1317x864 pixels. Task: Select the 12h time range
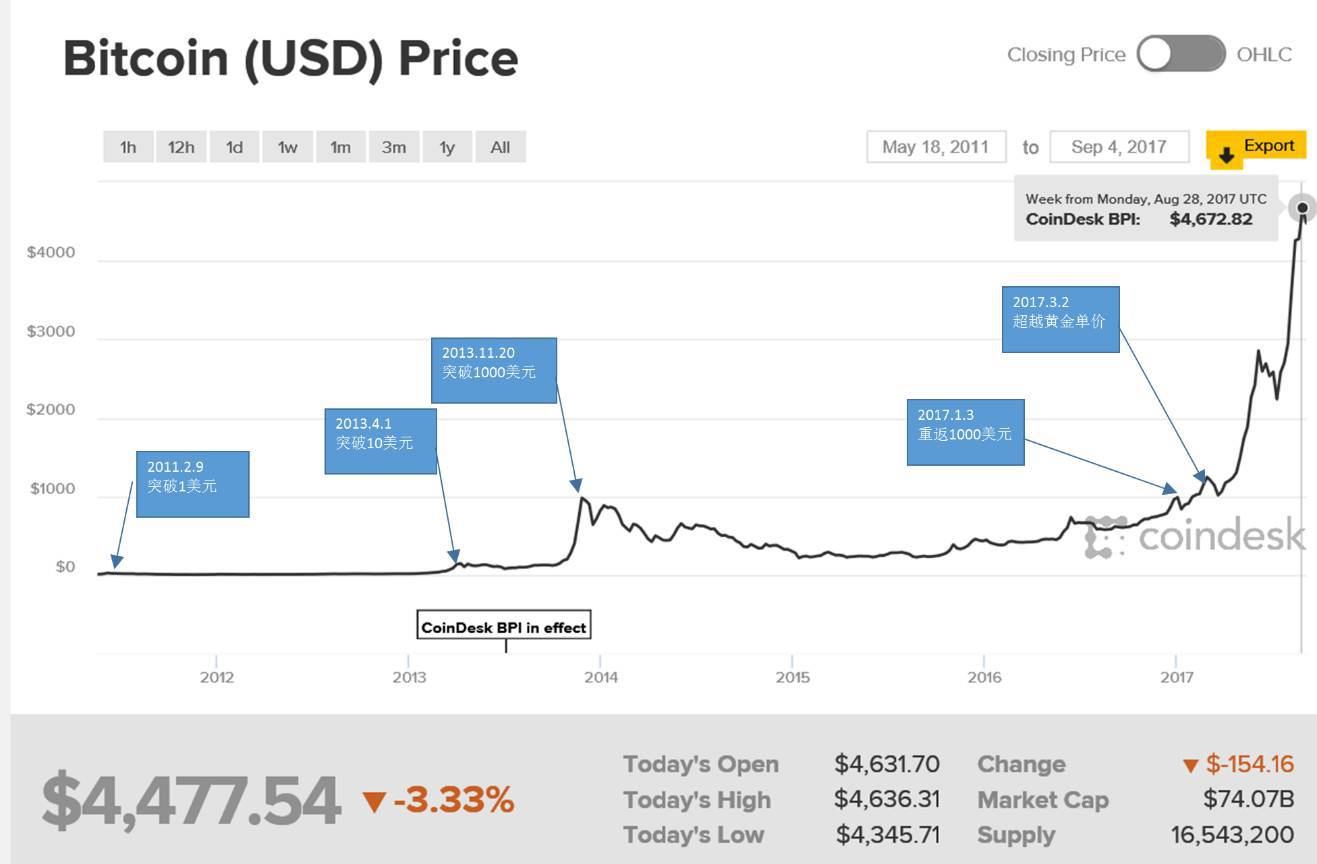pyautogui.click(x=181, y=147)
